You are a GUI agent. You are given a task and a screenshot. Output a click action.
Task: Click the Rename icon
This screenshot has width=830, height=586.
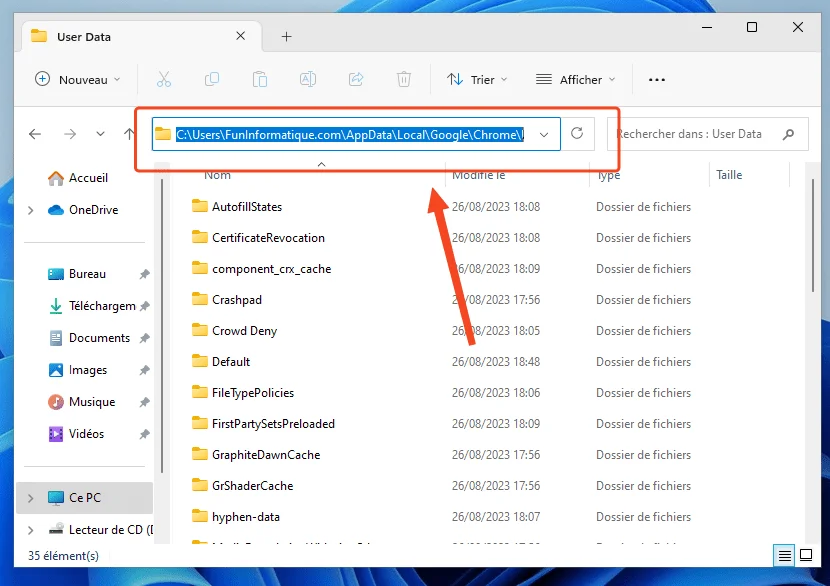pyautogui.click(x=308, y=79)
